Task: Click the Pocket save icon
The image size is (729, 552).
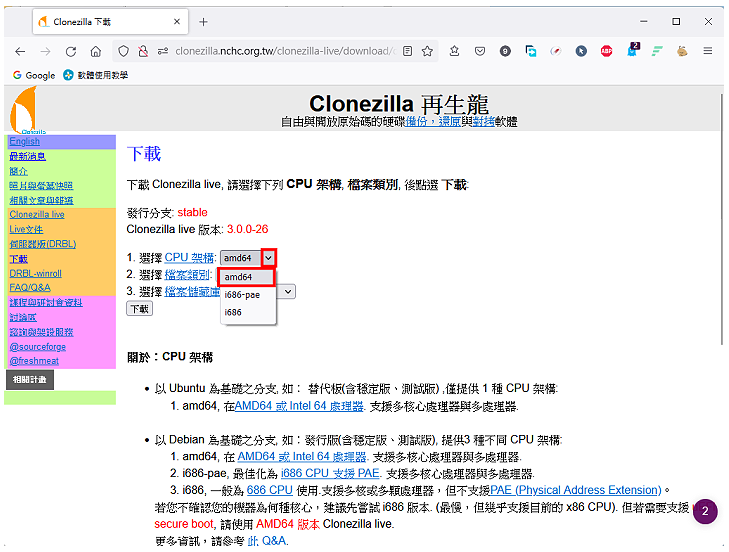Action: click(x=480, y=51)
